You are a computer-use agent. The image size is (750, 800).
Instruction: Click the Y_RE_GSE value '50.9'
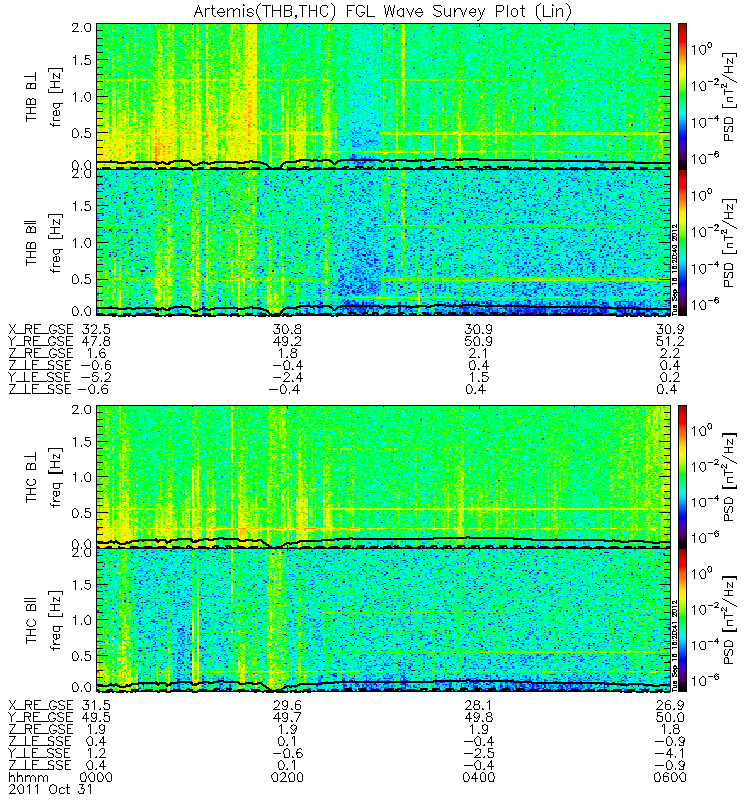click(x=479, y=341)
